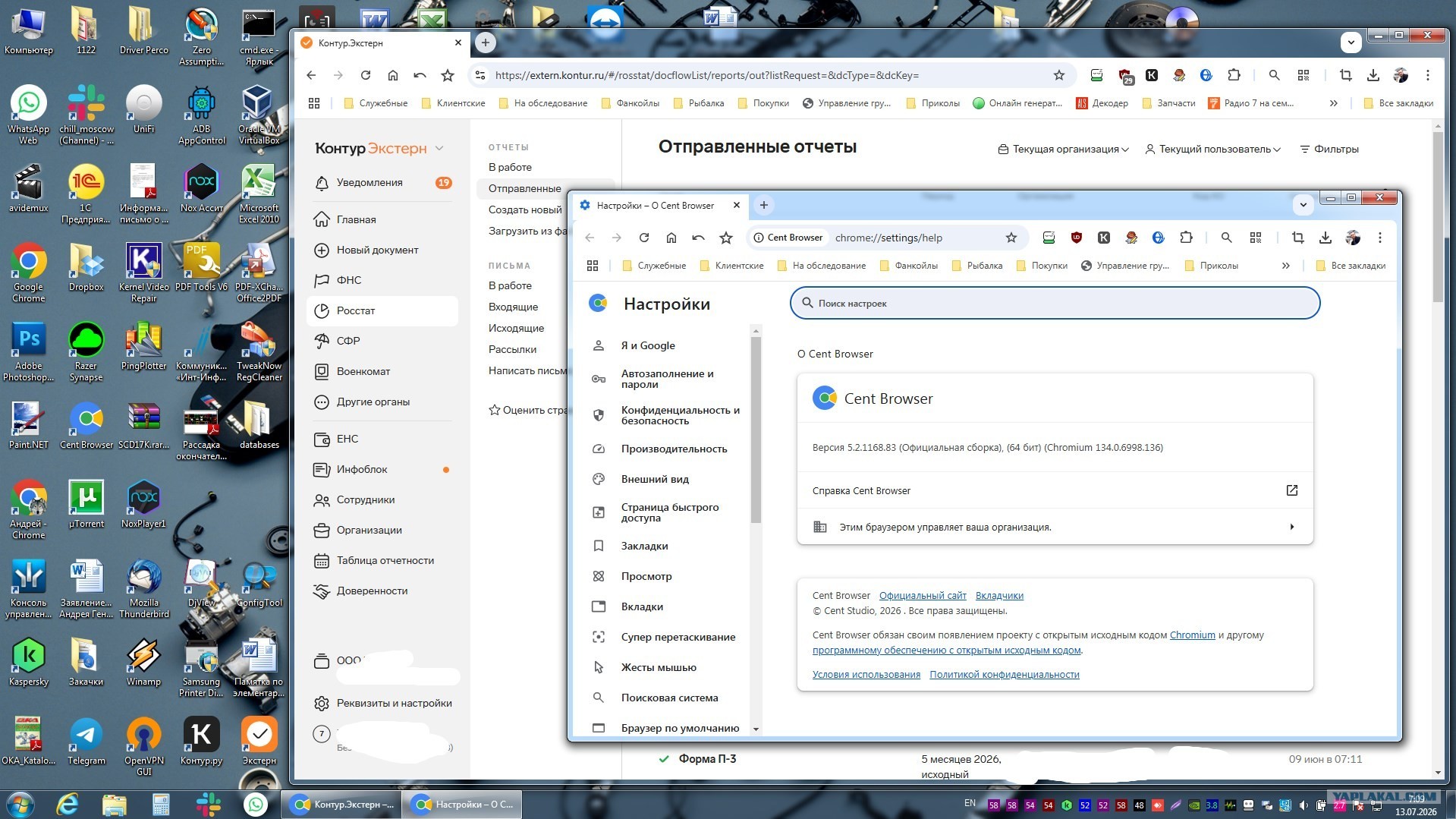Click the Windows Start button
1456x819 pixels.
click(20, 804)
